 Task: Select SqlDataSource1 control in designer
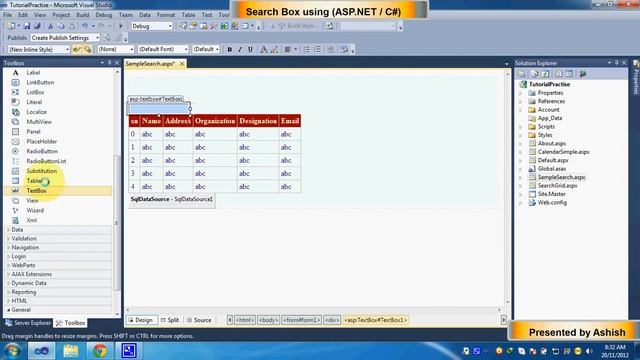(x=172, y=200)
